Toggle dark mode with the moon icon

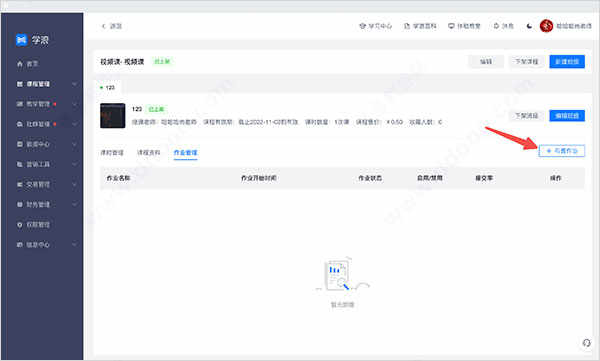coord(529,26)
